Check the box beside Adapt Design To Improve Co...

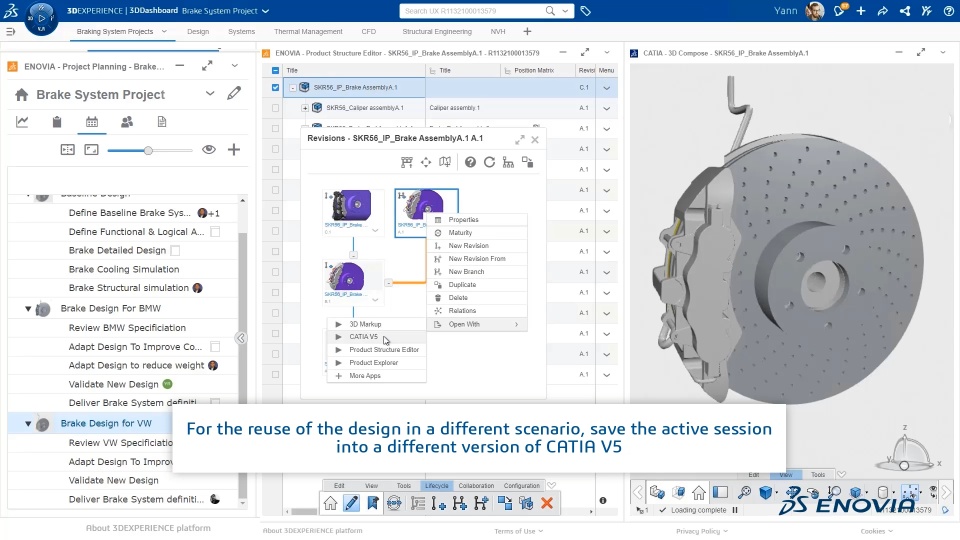tap(215, 347)
